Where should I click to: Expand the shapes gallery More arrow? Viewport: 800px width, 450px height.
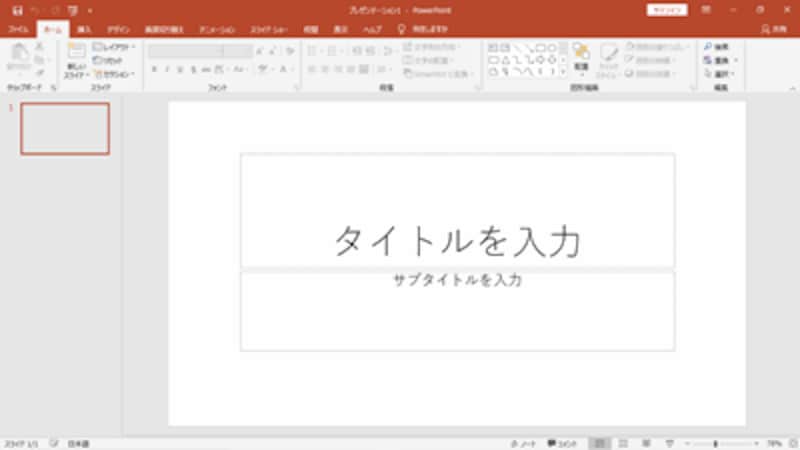tap(563, 72)
